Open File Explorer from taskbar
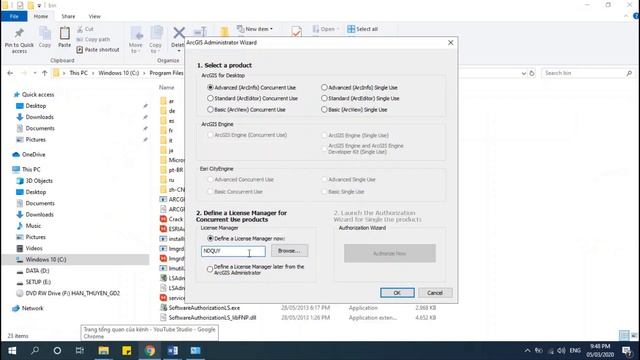This screenshot has height=360, width=640. click(x=104, y=351)
